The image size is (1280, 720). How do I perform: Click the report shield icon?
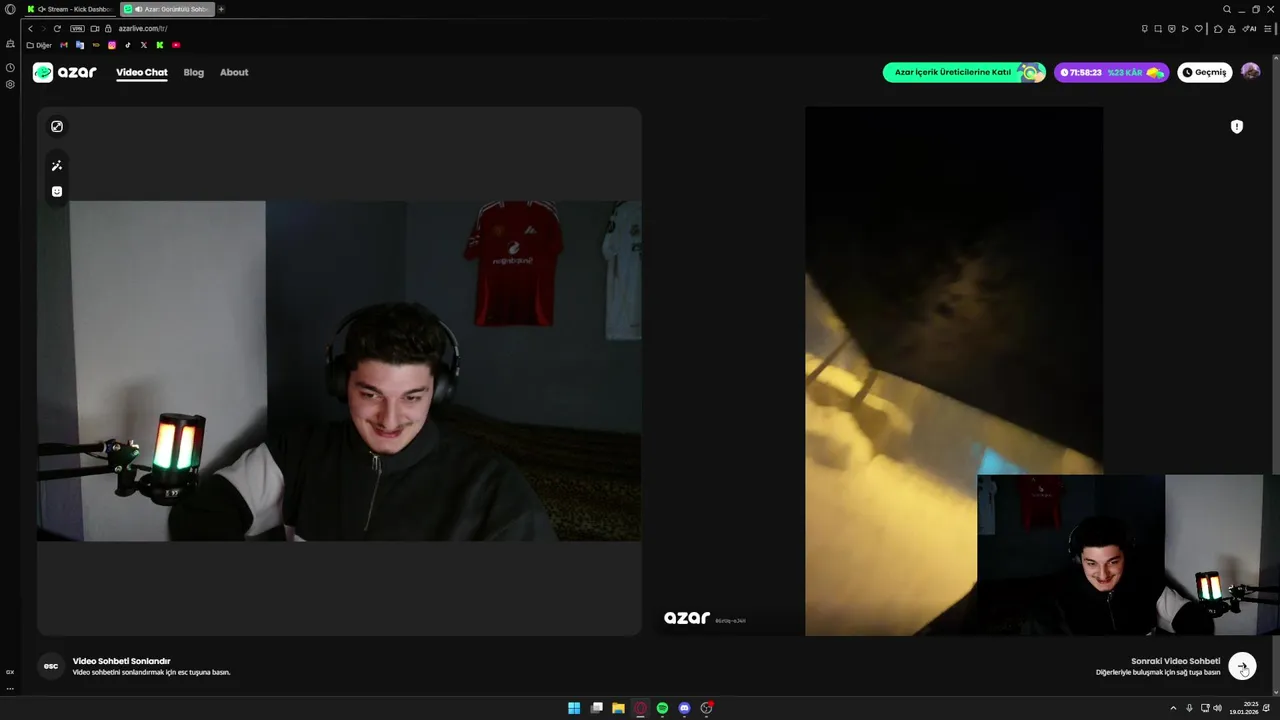pos(1237,126)
